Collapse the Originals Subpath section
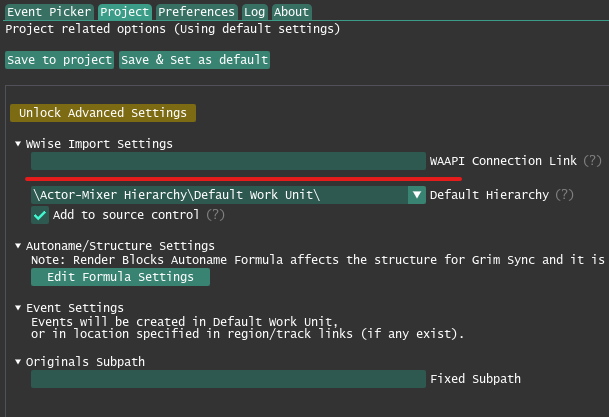Screen dimensions: 609x417 click(x=18, y=362)
